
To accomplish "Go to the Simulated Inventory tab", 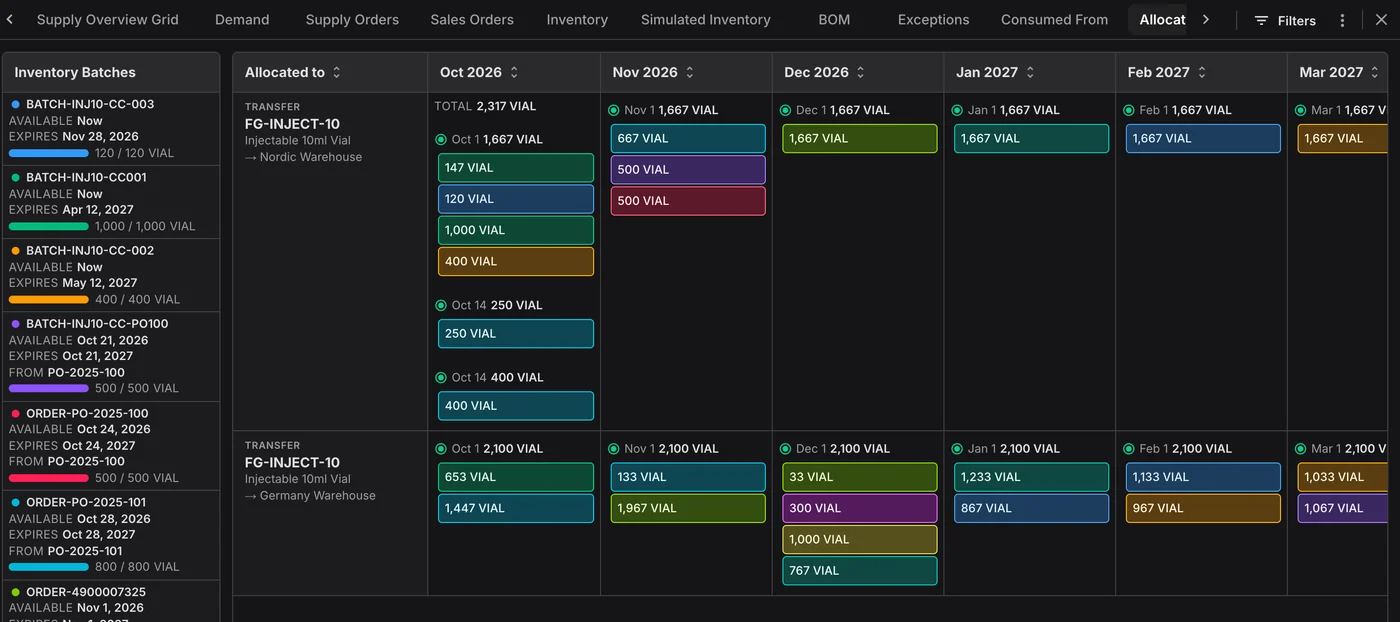I will [706, 20].
